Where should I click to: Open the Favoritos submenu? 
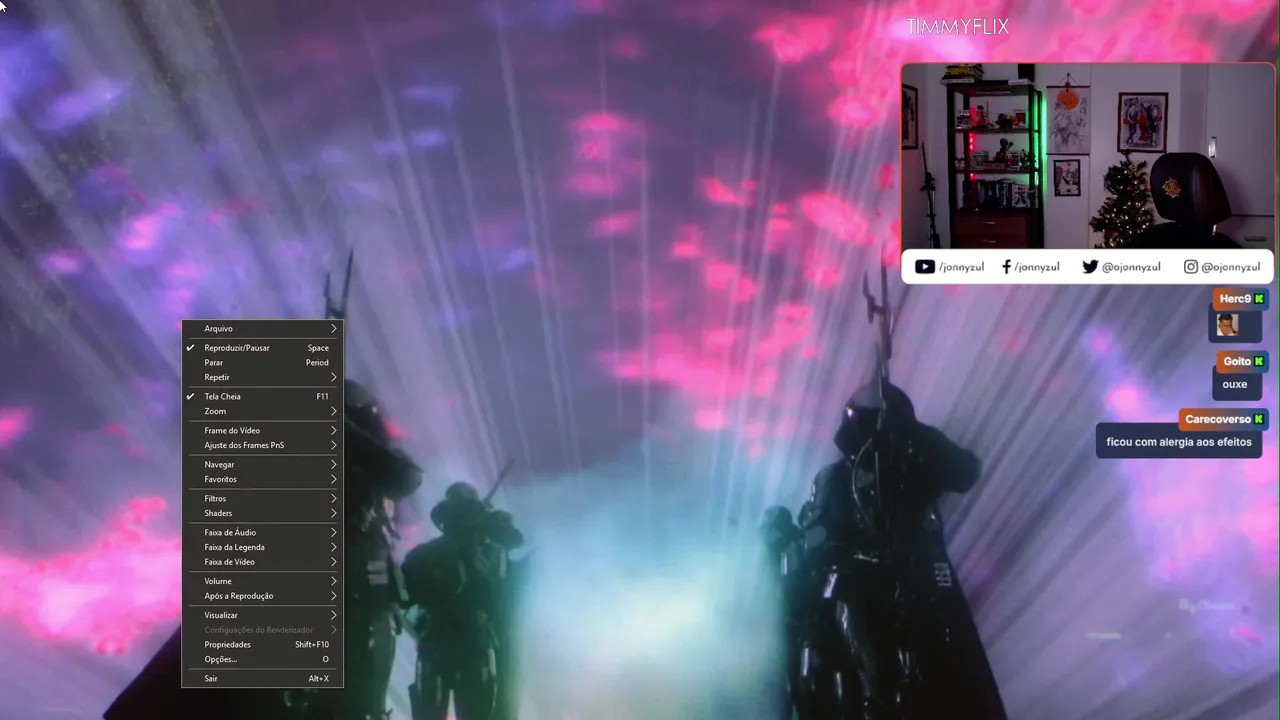pos(262,479)
